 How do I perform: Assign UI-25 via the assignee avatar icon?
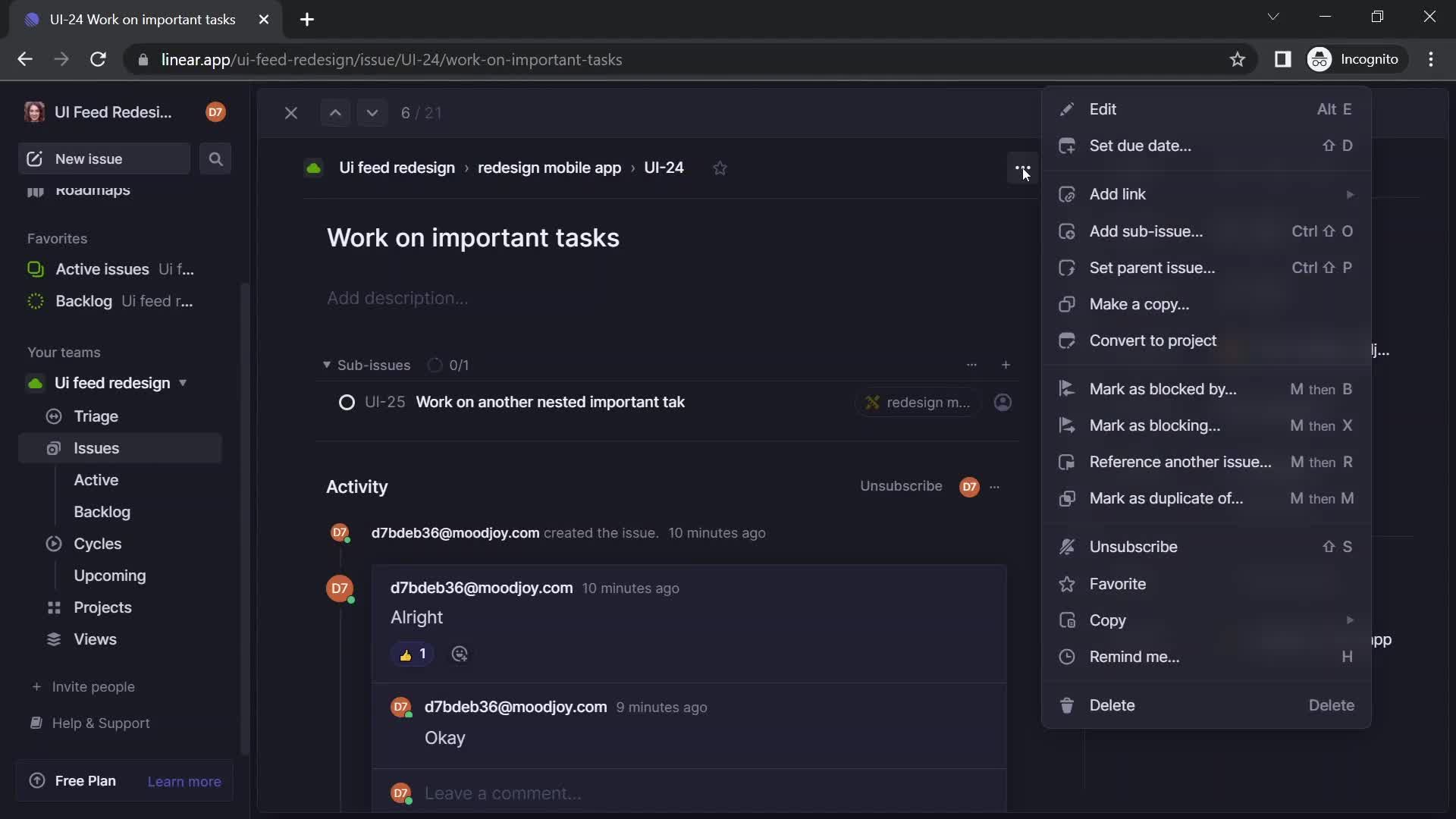coord(1003,403)
